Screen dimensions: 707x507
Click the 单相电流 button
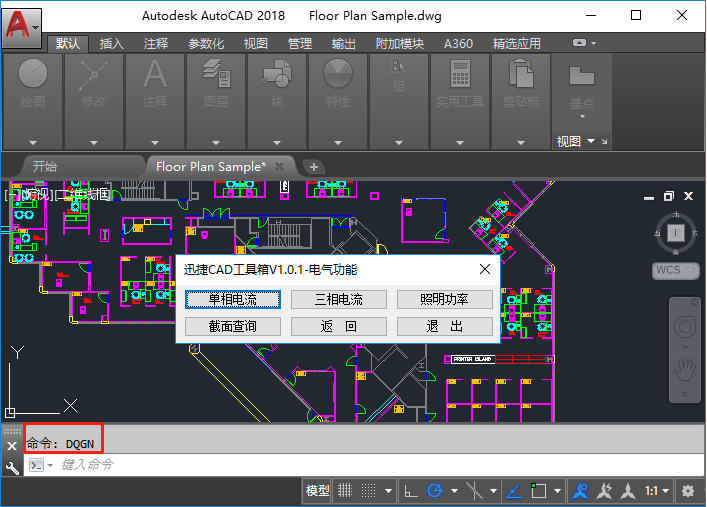click(233, 300)
